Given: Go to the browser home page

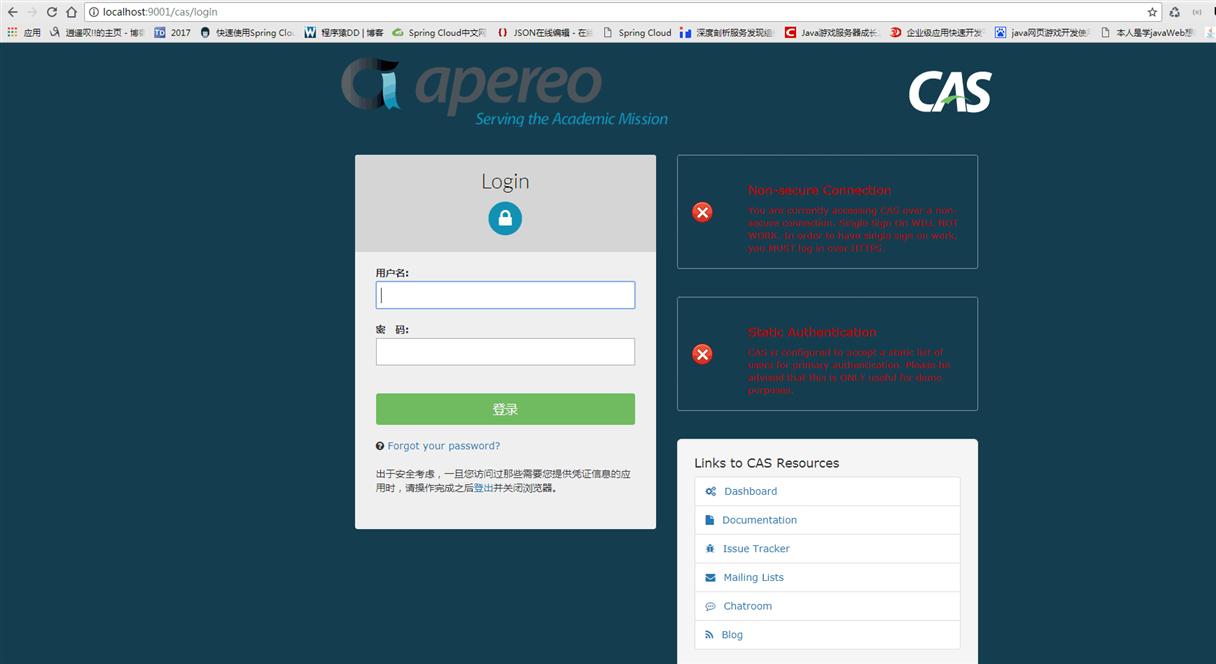Looking at the screenshot, I should [71, 12].
